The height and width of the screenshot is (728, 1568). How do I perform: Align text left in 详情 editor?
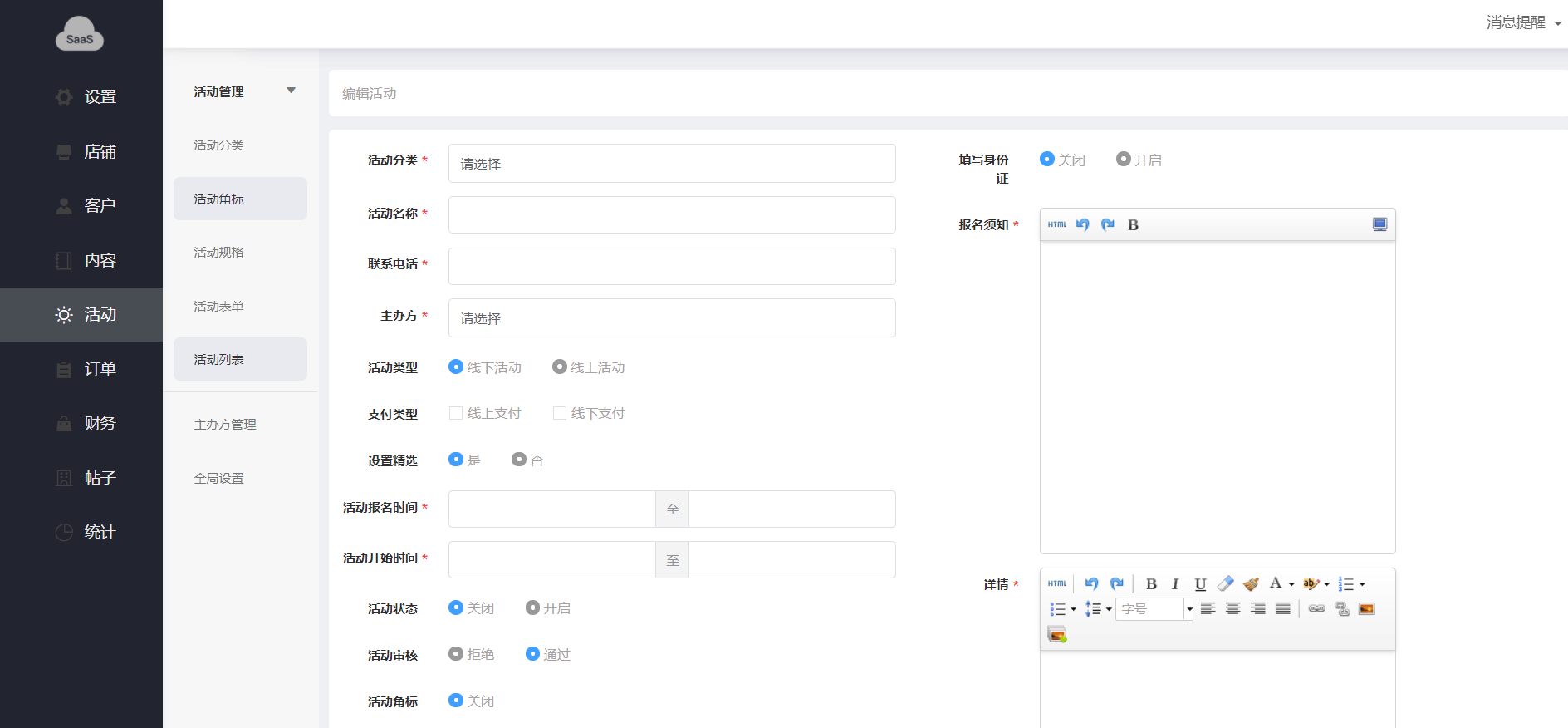click(1208, 608)
